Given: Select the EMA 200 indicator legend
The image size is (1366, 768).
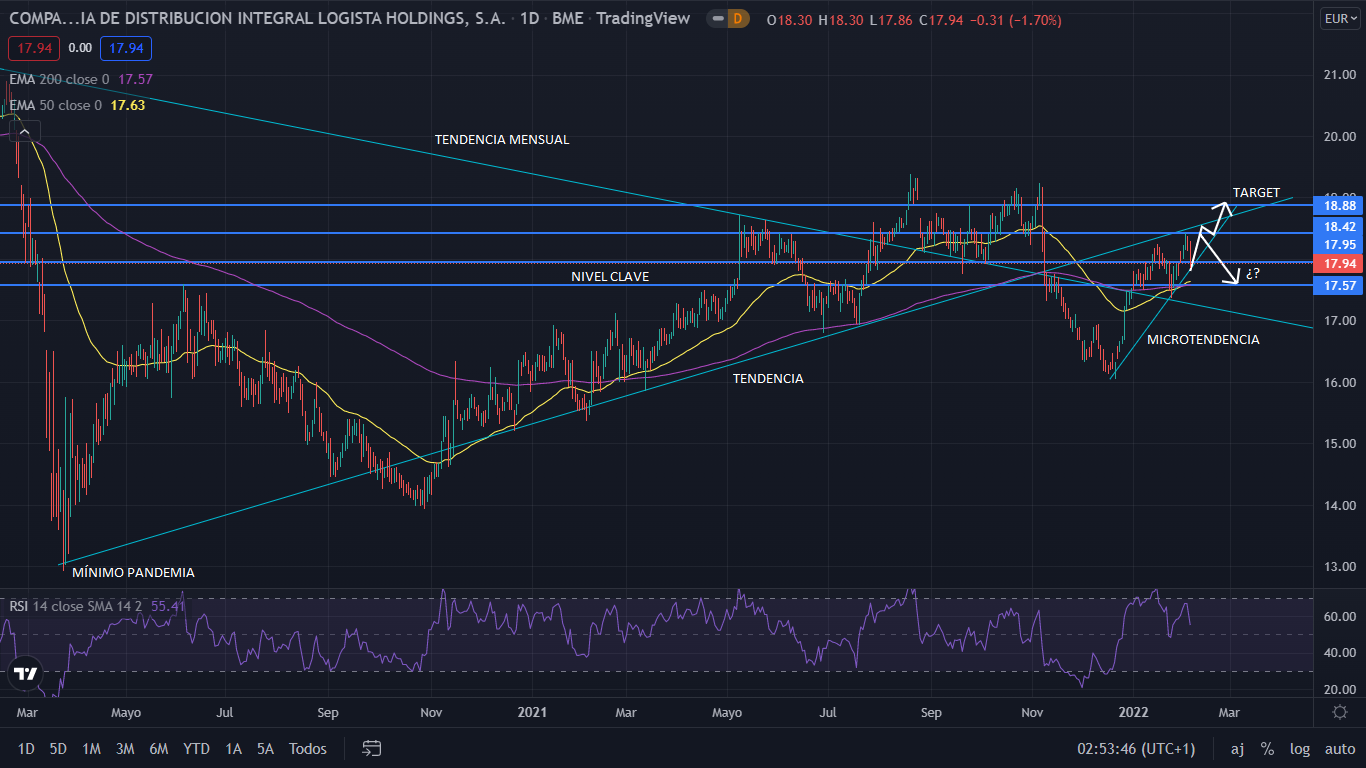Looking at the screenshot, I should 60,79.
